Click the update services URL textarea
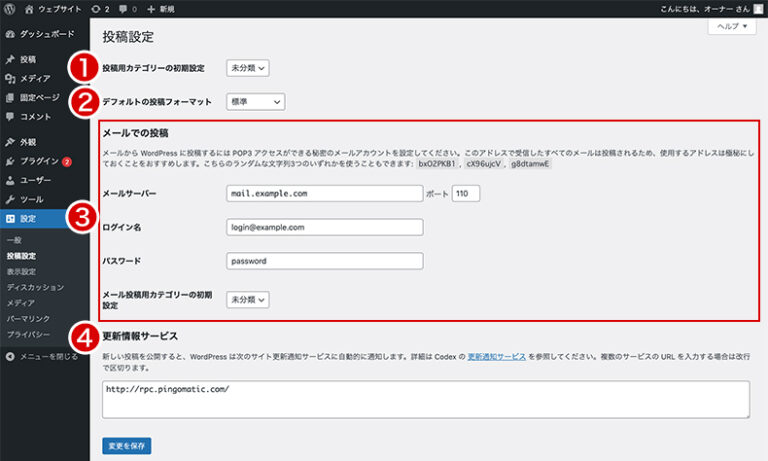This screenshot has height=461, width=768. pyautogui.click(x=426, y=398)
